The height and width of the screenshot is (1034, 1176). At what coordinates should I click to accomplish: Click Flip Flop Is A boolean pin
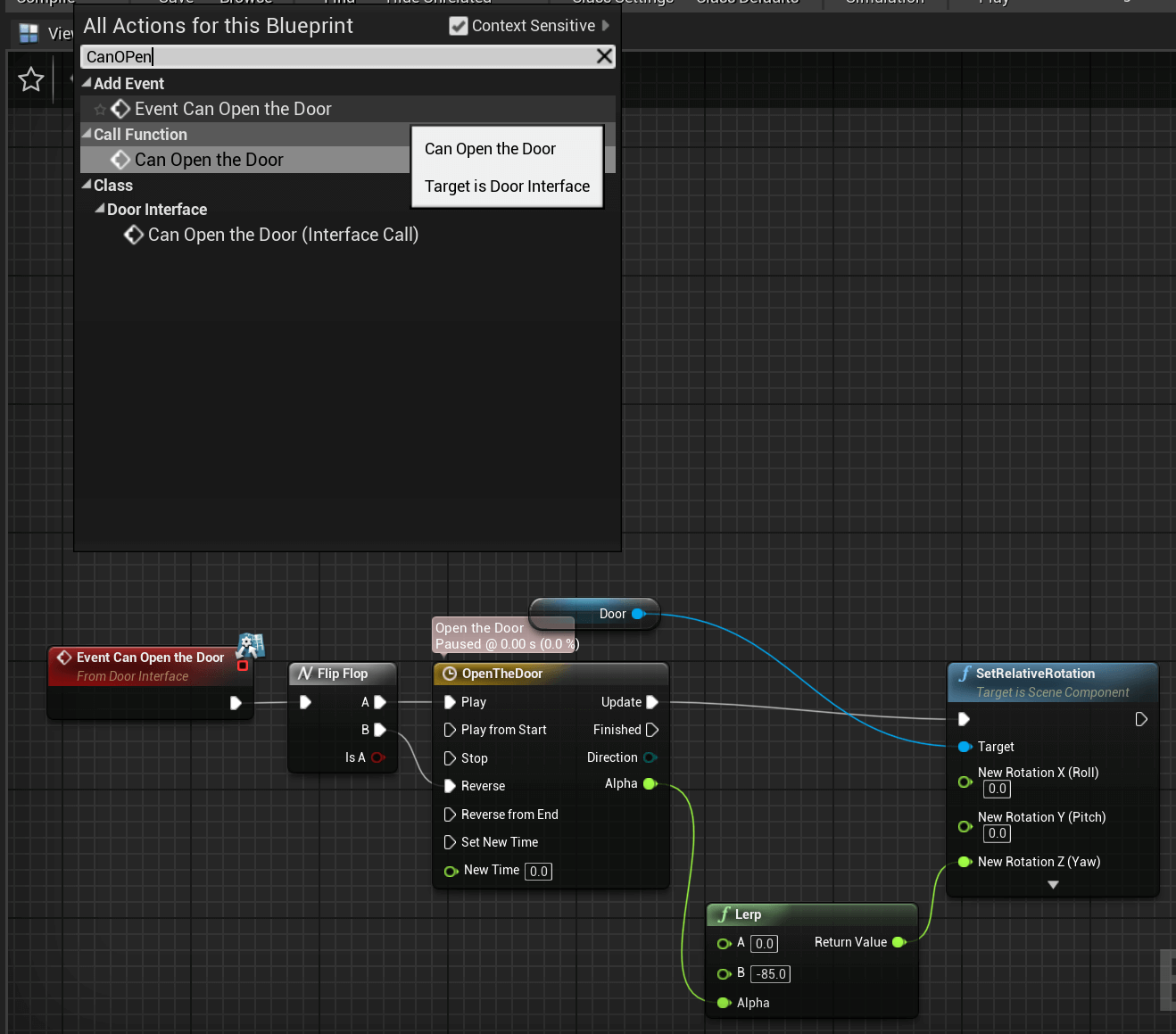pyautogui.click(x=377, y=757)
